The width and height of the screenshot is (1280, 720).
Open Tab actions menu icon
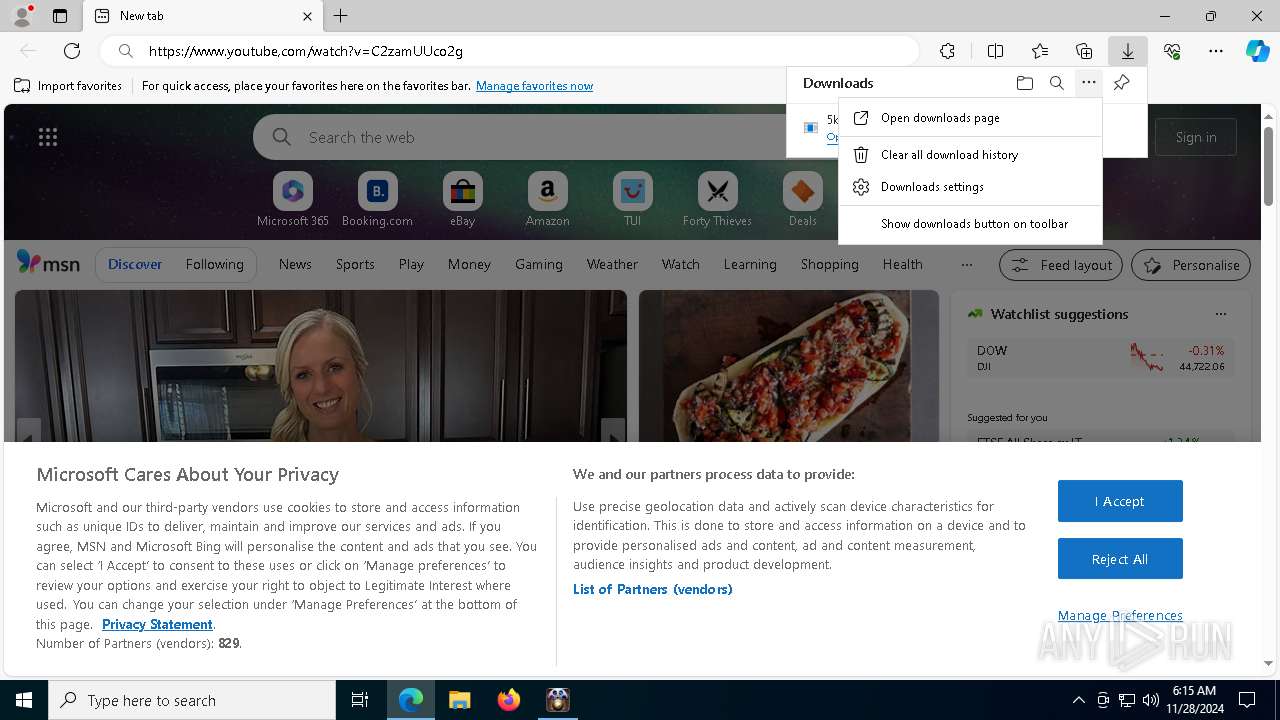click(60, 16)
